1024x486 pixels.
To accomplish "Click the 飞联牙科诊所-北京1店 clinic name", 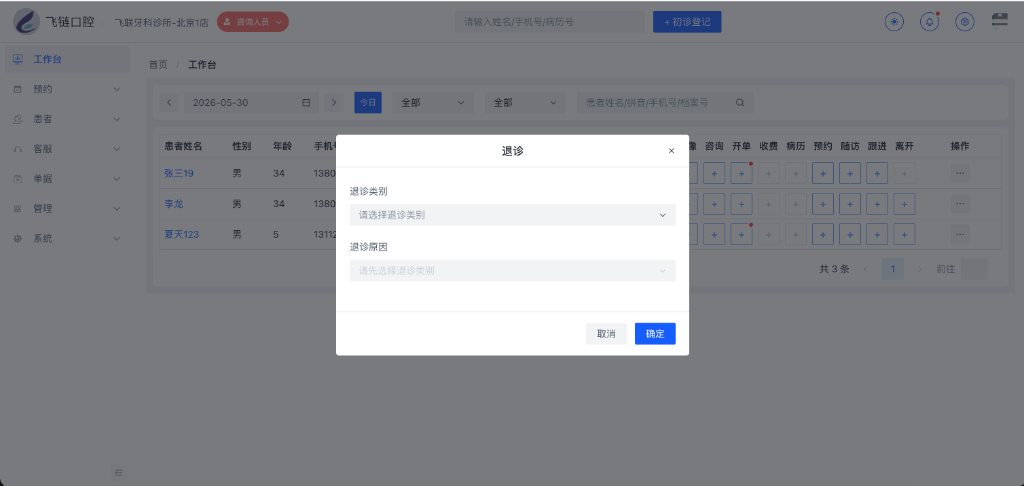I will [x=162, y=22].
